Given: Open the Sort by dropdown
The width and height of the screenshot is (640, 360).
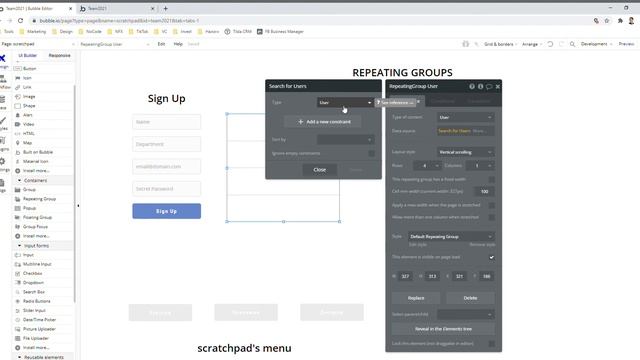Looking at the screenshot, I should pyautogui.click(x=345, y=140).
